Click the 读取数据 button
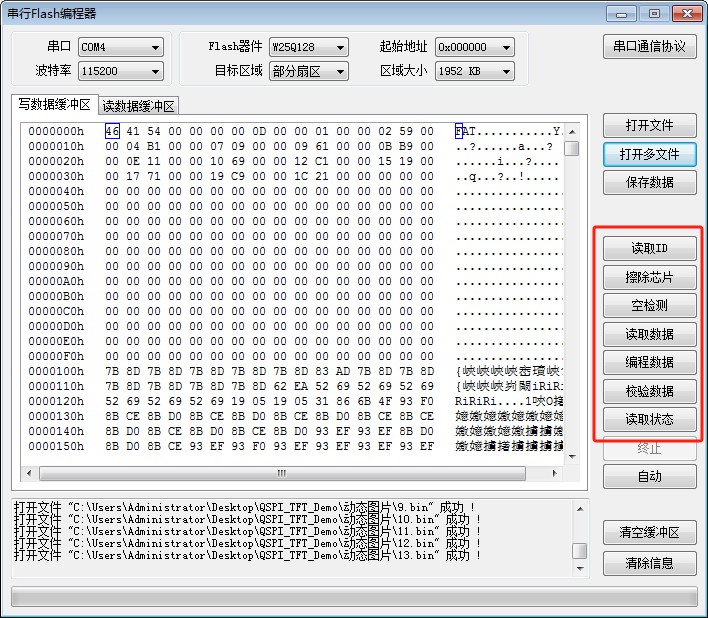The width and height of the screenshot is (708, 618). pyautogui.click(x=649, y=334)
